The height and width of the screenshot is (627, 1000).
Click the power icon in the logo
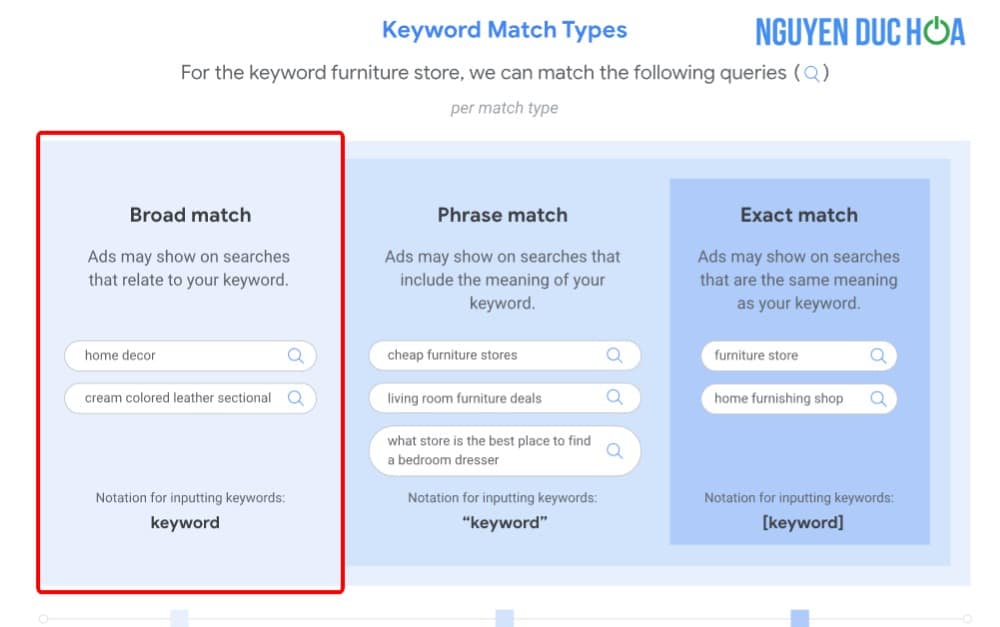[x=935, y=32]
